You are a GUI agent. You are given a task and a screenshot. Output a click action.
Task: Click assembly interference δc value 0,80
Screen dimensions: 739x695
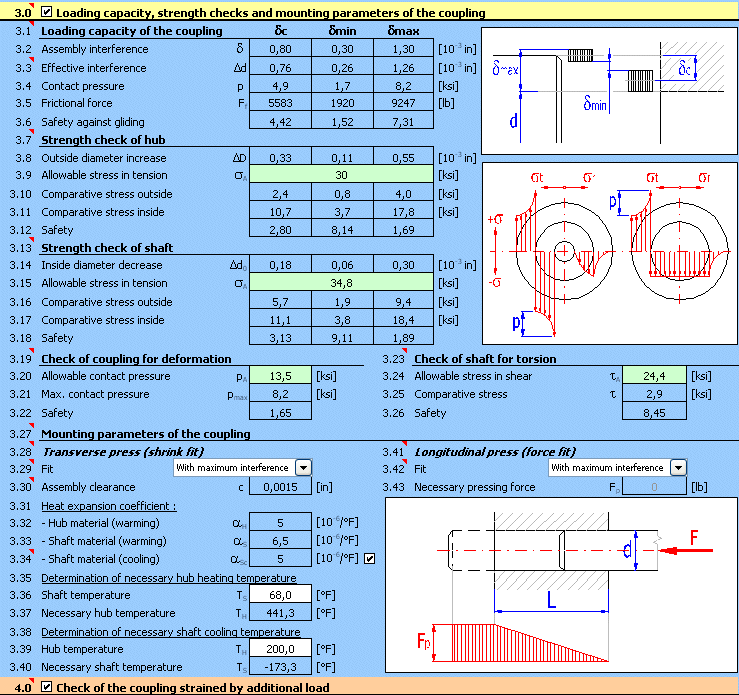(280, 49)
